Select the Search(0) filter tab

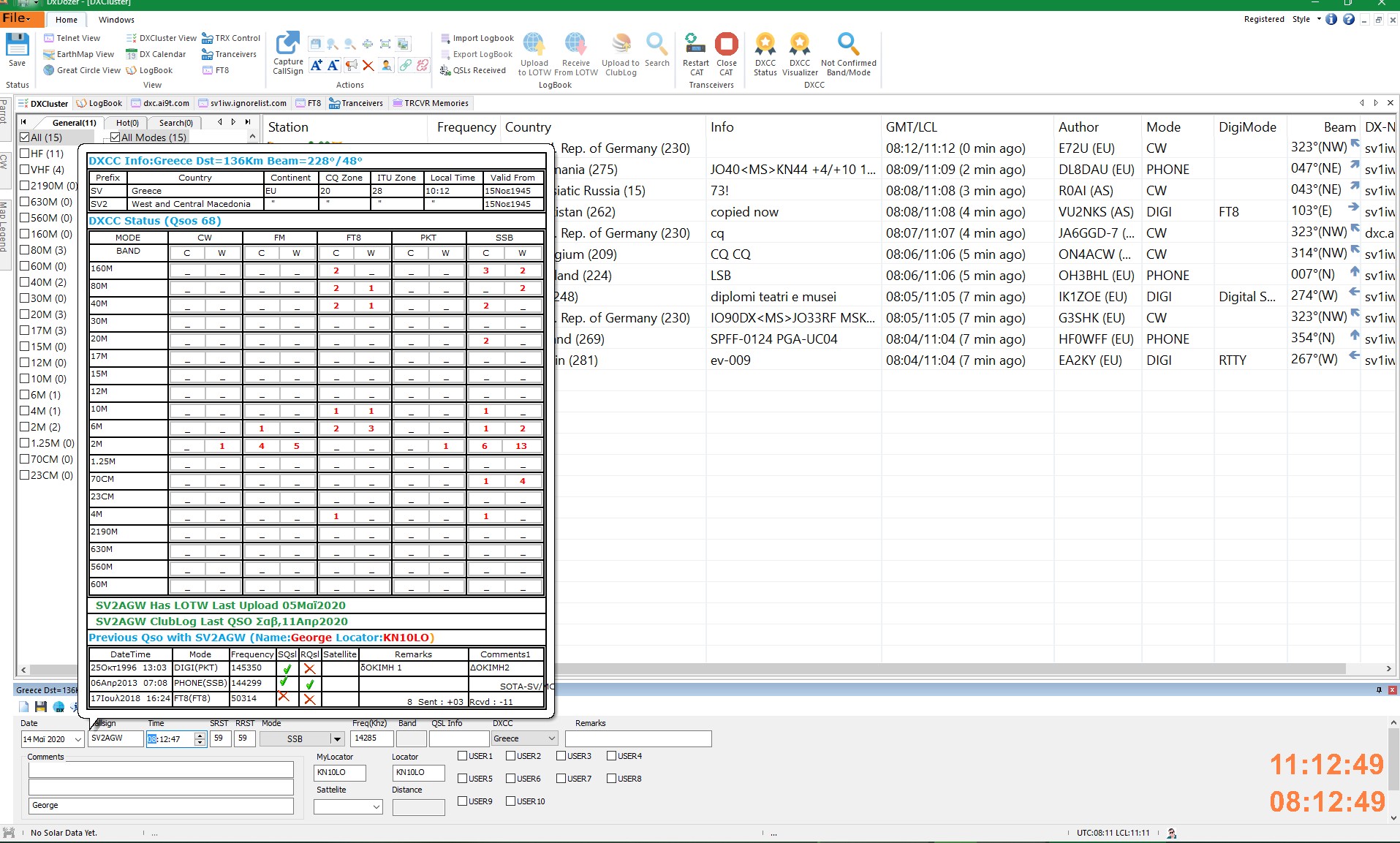coord(175,123)
